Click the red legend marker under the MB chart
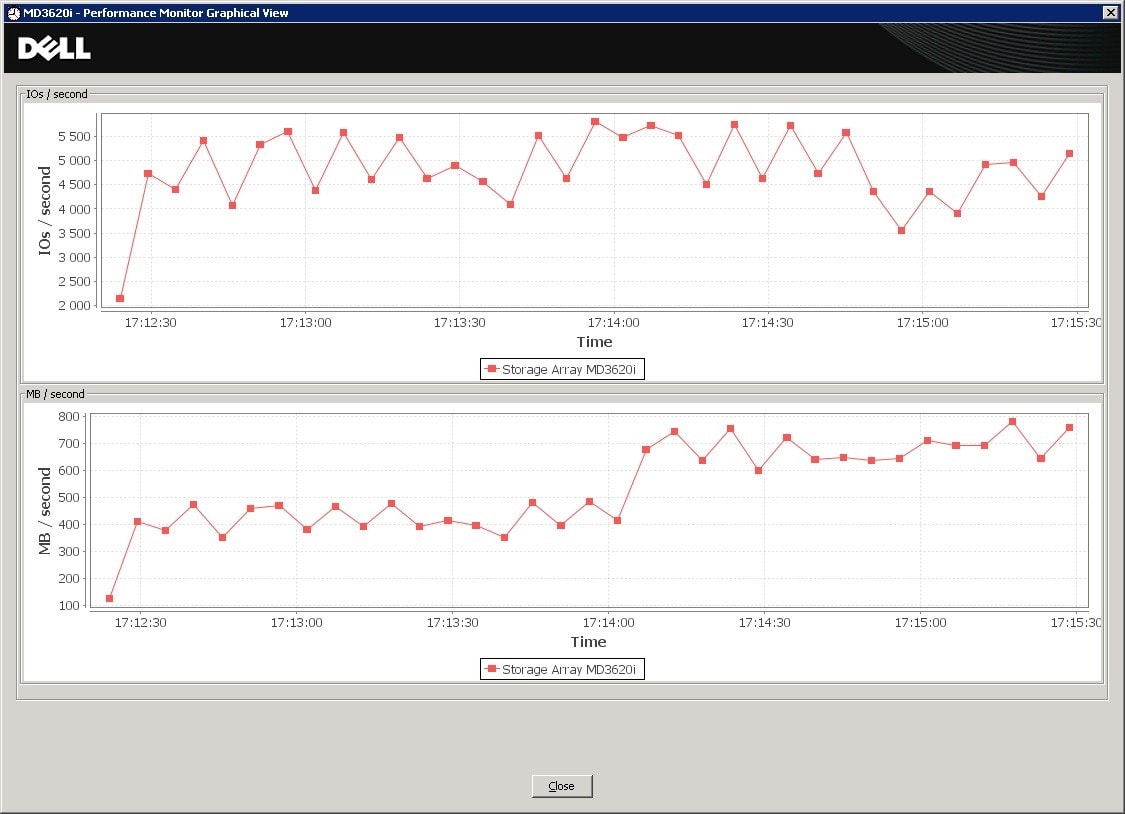 pyautogui.click(x=491, y=669)
